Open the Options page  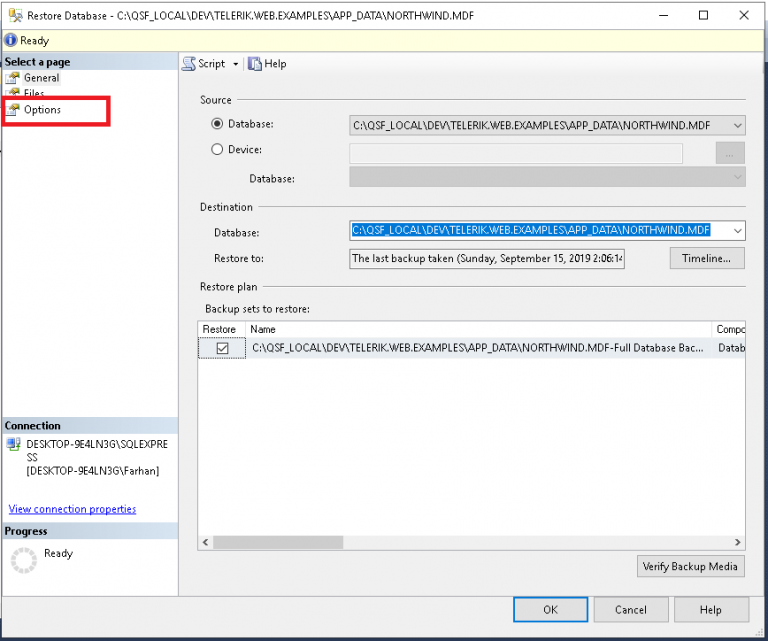coord(42,110)
